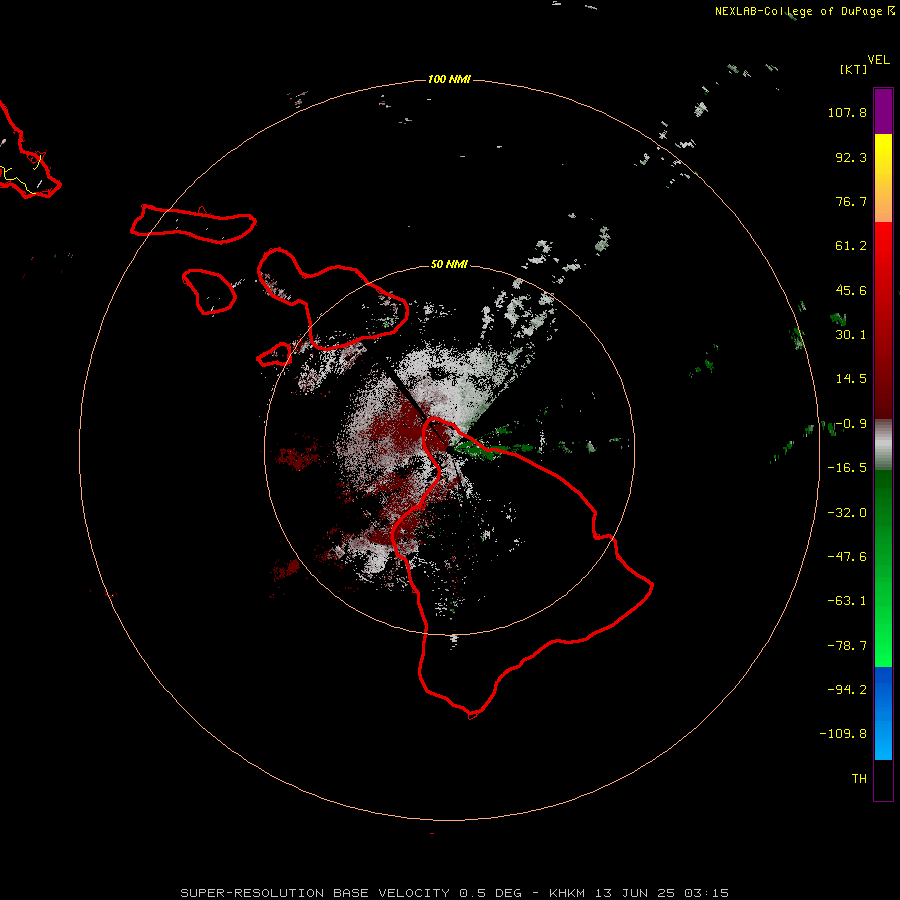Click the -47.6 legend value

pyautogui.click(x=847, y=557)
